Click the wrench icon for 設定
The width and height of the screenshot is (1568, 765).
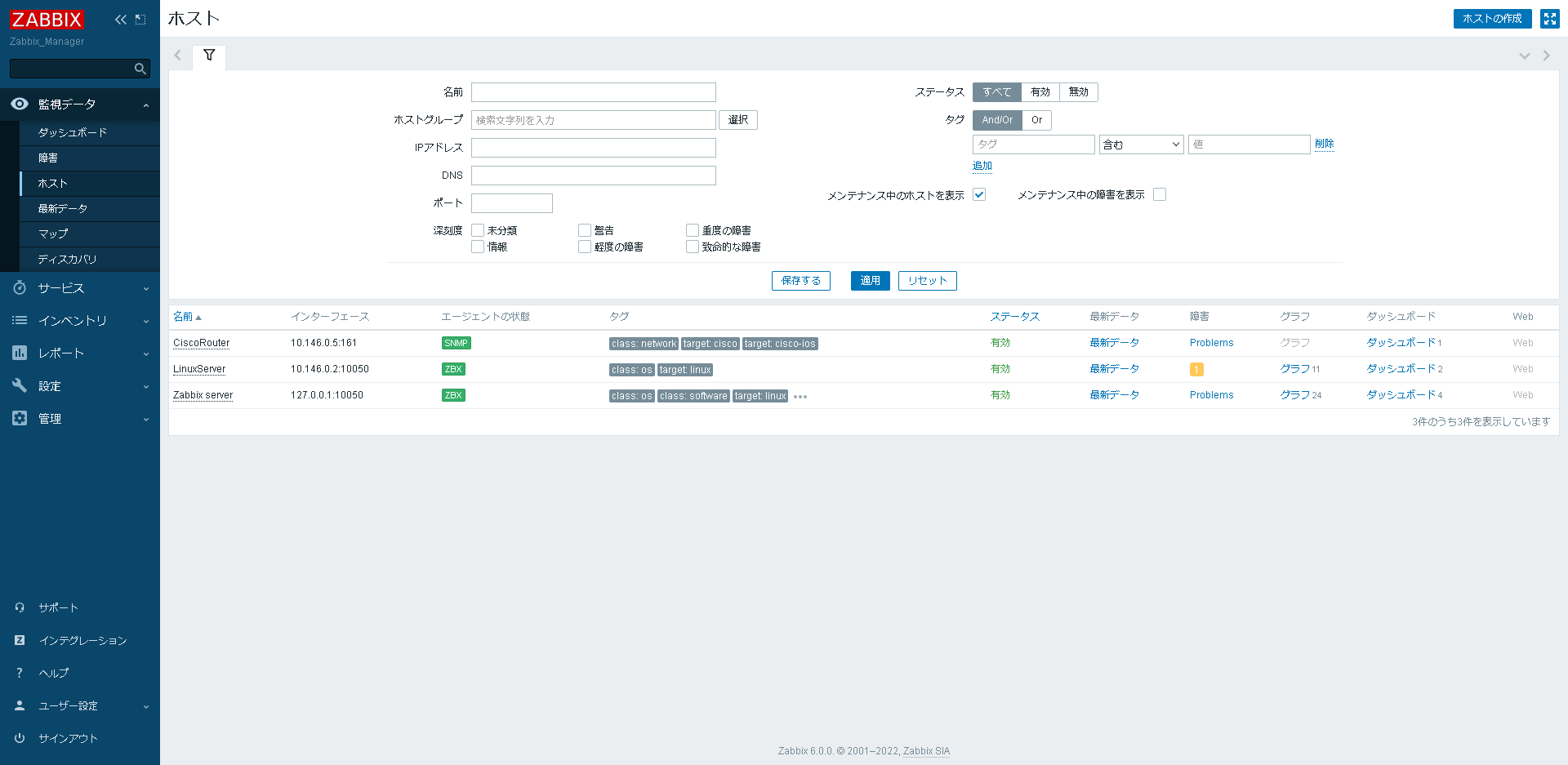pyautogui.click(x=20, y=385)
